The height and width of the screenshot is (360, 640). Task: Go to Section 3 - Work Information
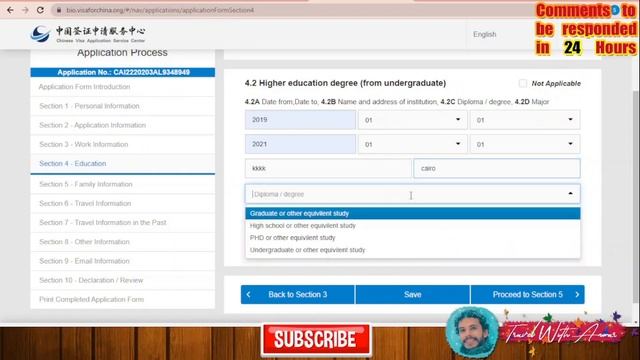point(122,144)
